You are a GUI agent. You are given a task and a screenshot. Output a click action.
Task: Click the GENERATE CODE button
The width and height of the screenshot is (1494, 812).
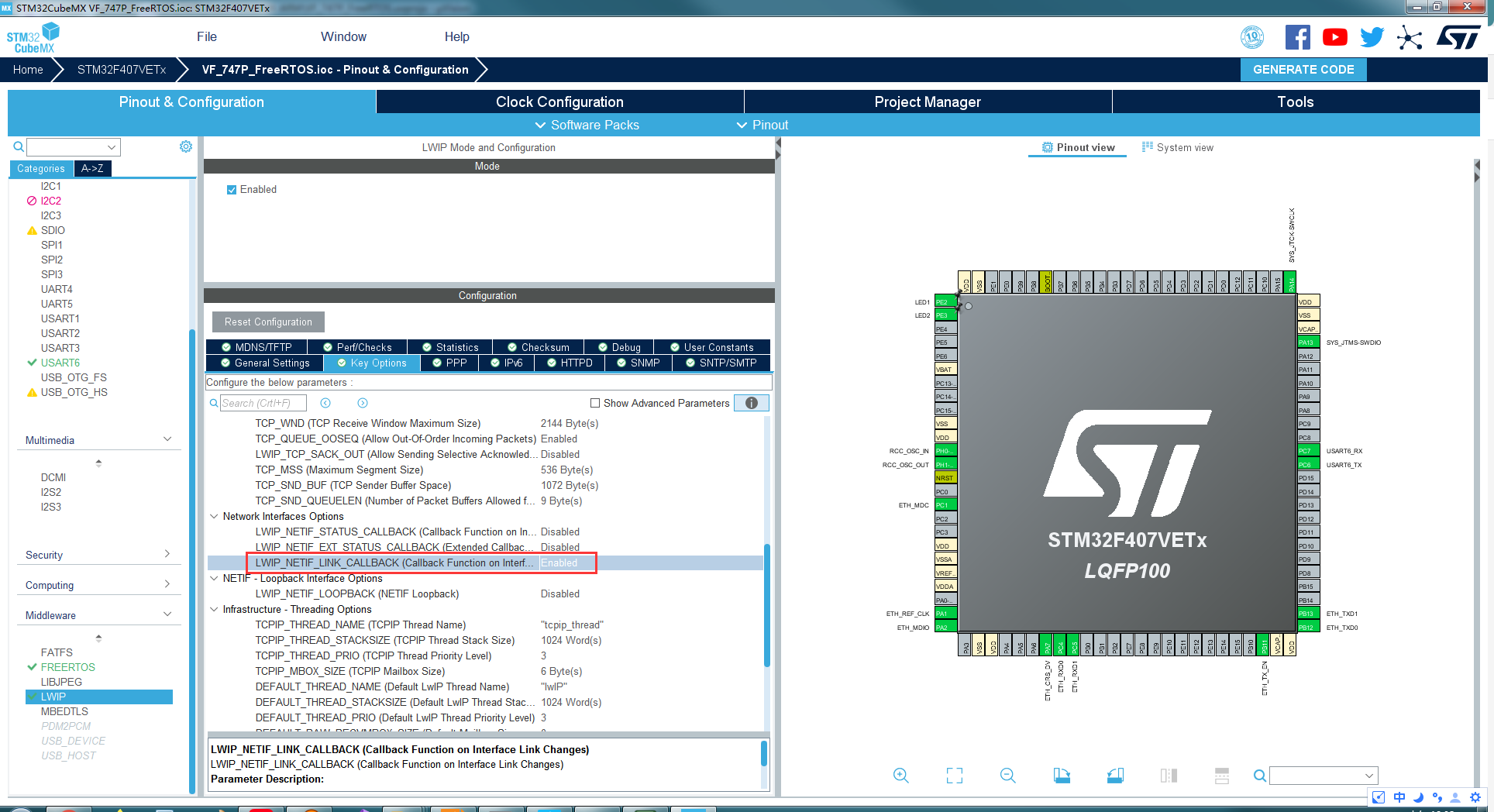[x=1303, y=70]
